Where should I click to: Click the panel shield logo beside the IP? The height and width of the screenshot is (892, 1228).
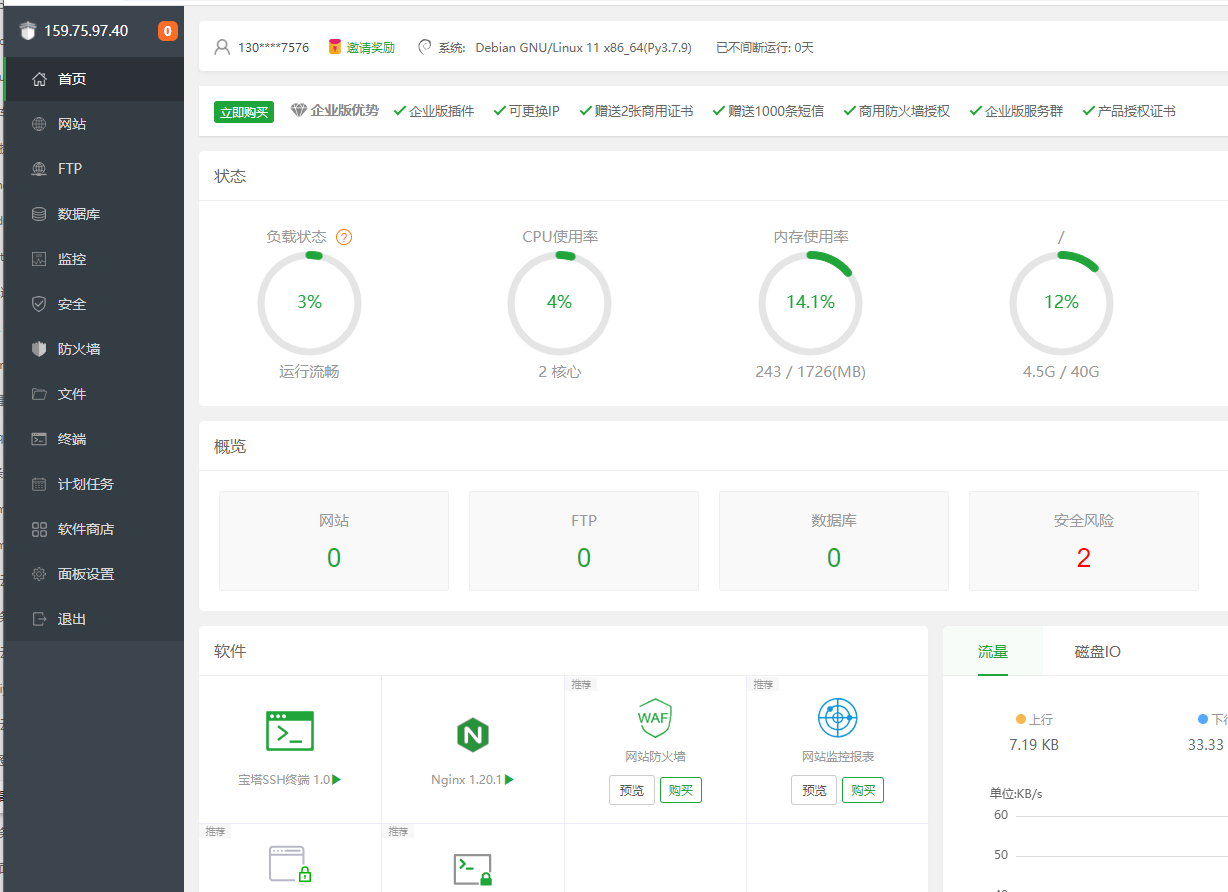27,31
